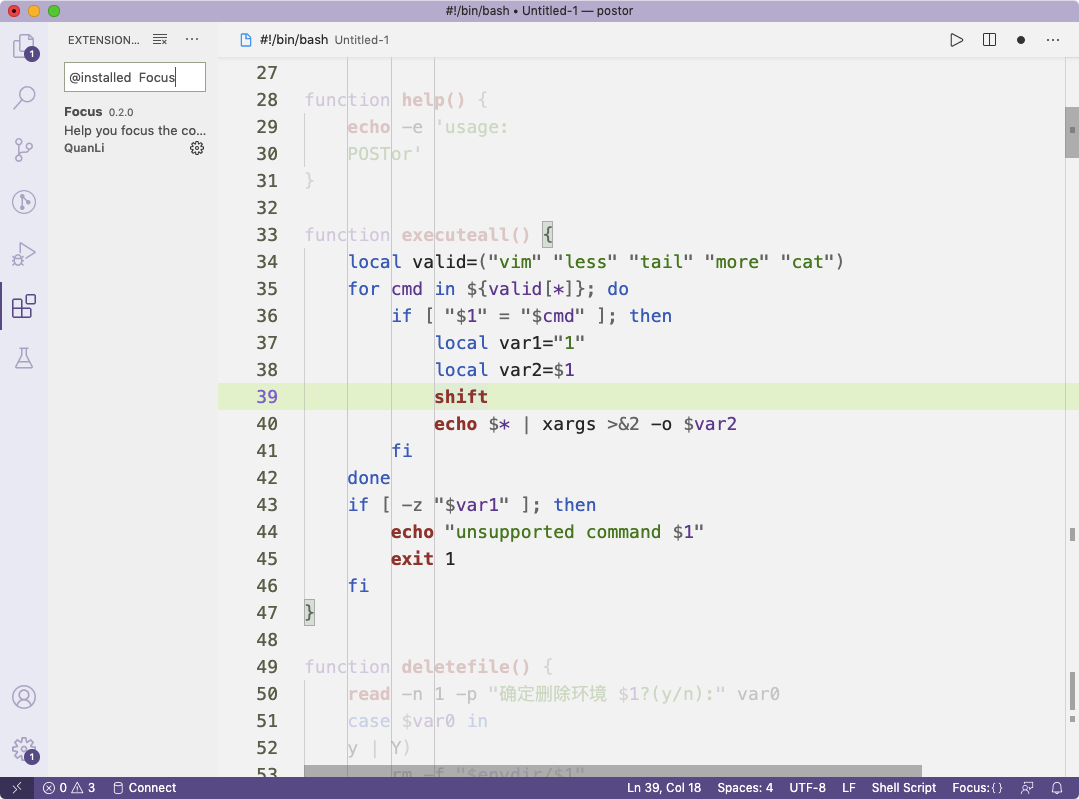The height and width of the screenshot is (799, 1079).
Task: Click 'done' keyword on line 42
Action: [369, 478]
